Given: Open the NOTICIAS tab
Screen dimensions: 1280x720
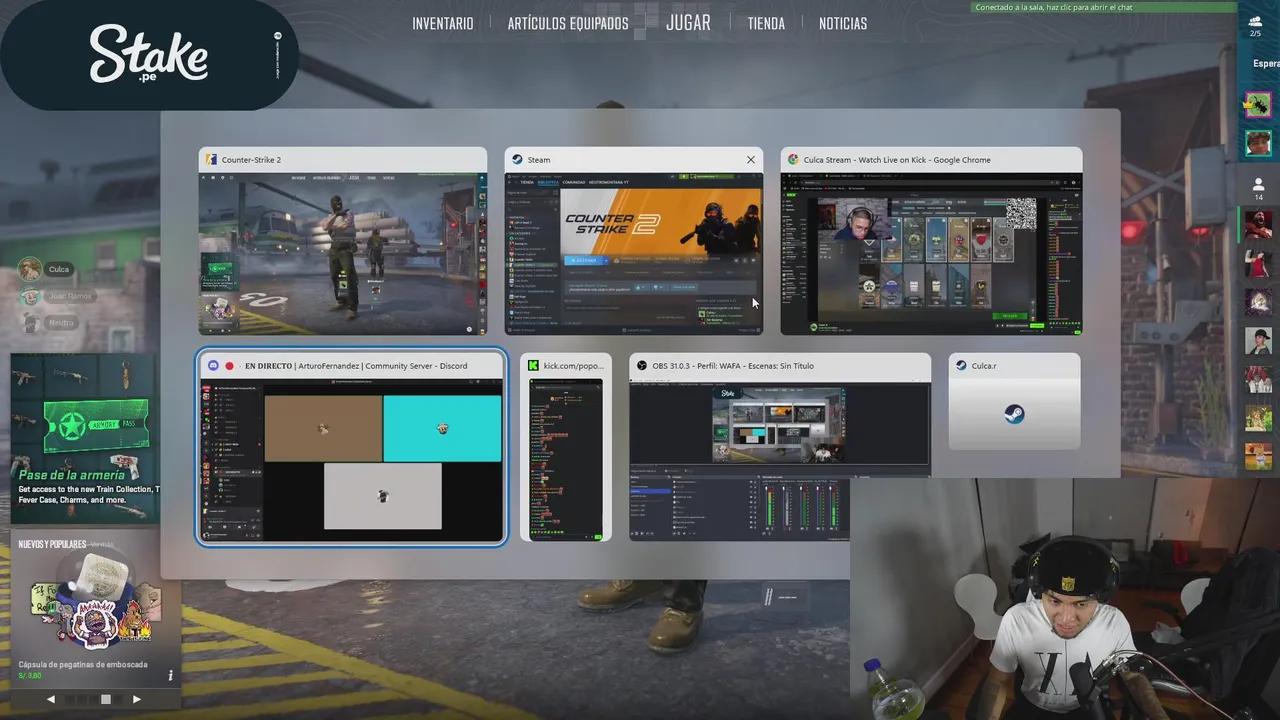Looking at the screenshot, I should 843,23.
